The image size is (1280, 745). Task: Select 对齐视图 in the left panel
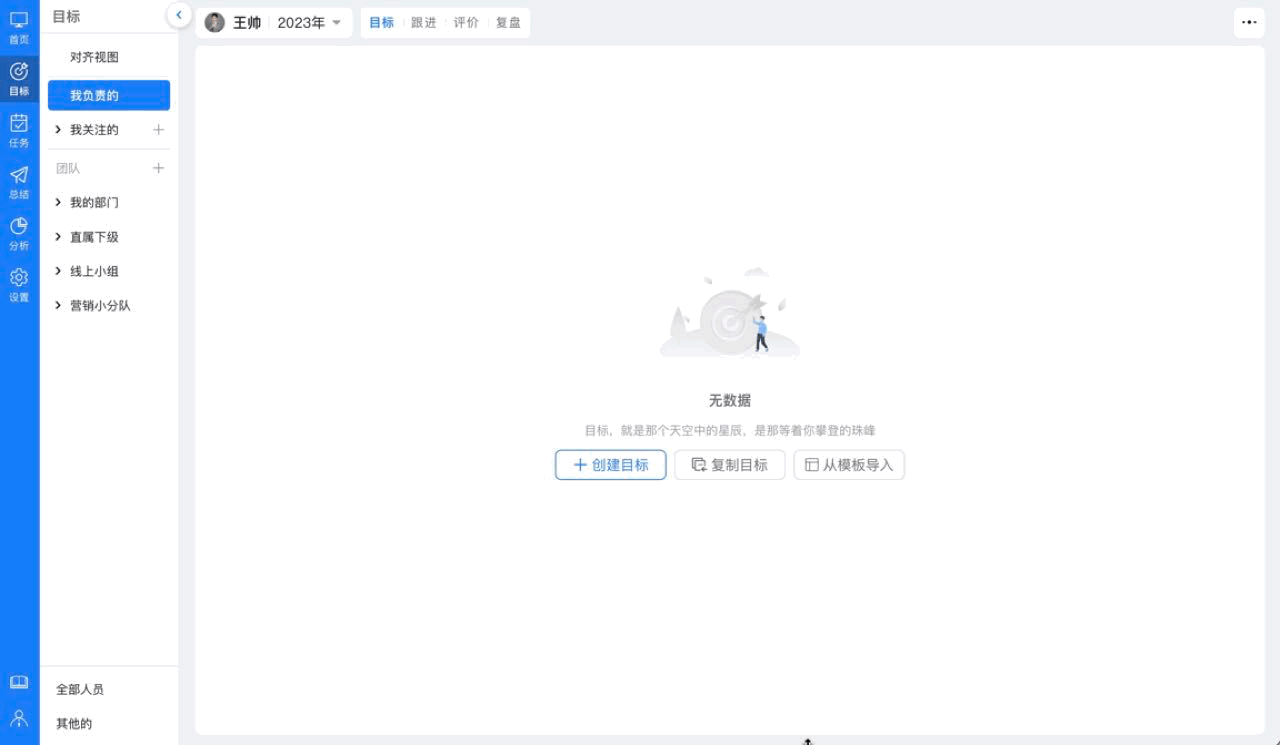click(94, 58)
